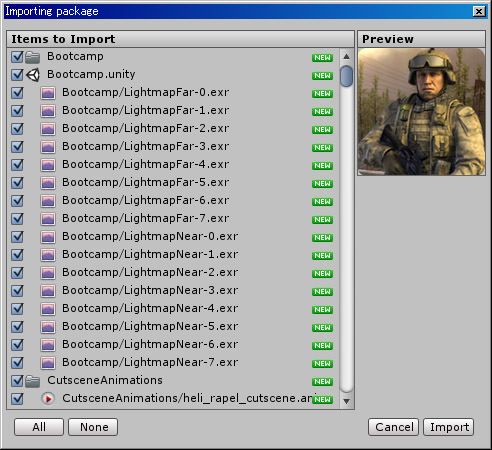
Task: Click the image icon of LightmapNear-5.exr
Action: pos(48,327)
